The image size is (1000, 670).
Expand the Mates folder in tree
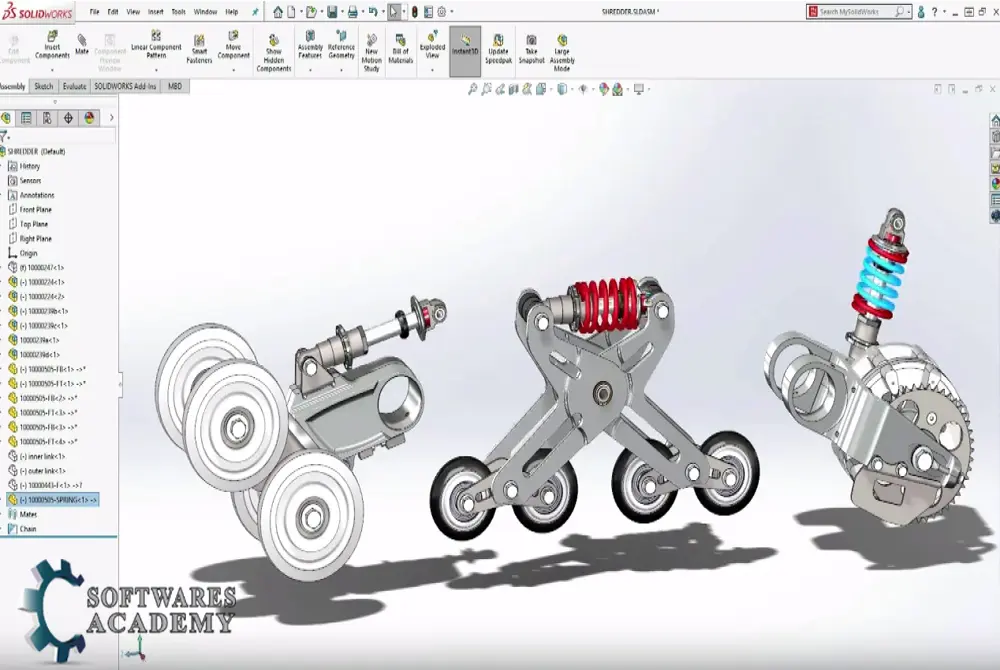click(x=2, y=514)
